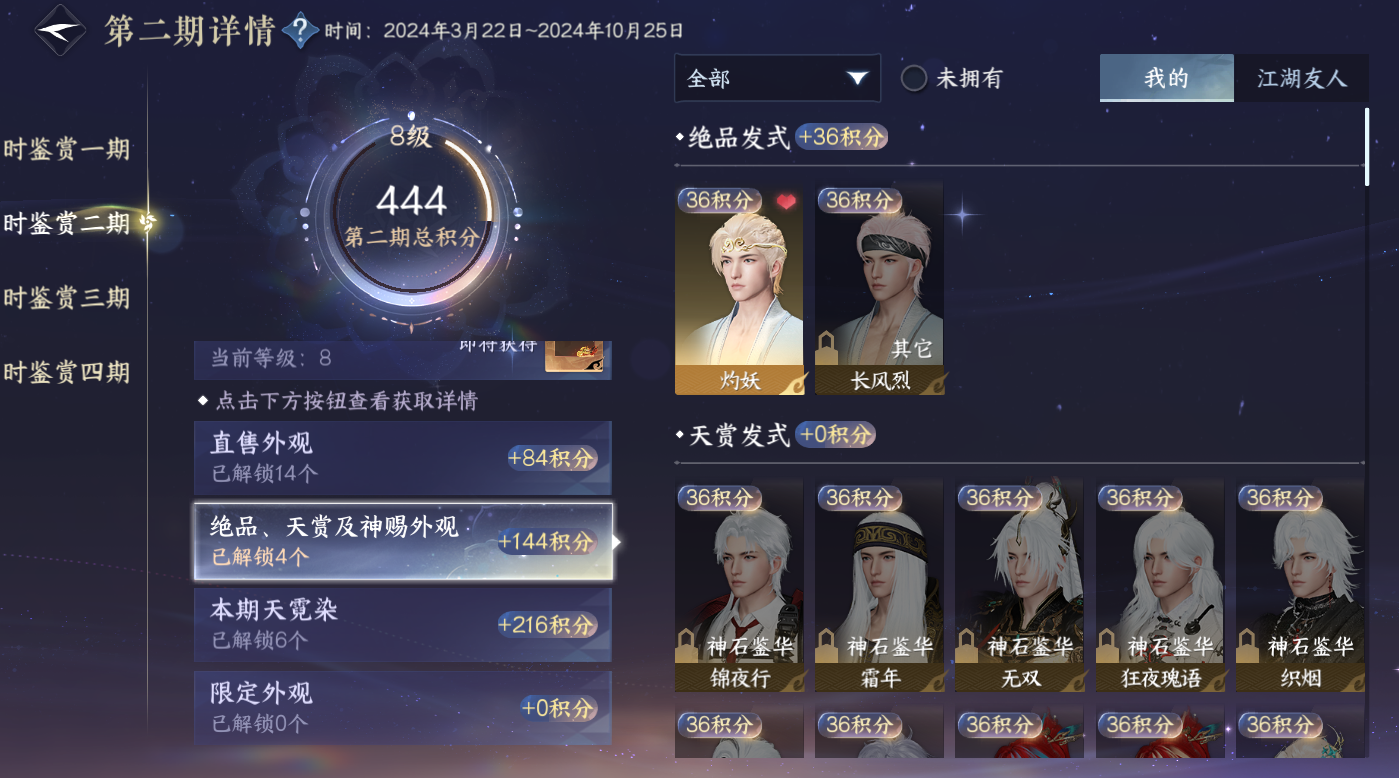Click the red heart on 灼妖 hairstyle
Image resolution: width=1399 pixels, height=778 pixels.
coord(786,201)
